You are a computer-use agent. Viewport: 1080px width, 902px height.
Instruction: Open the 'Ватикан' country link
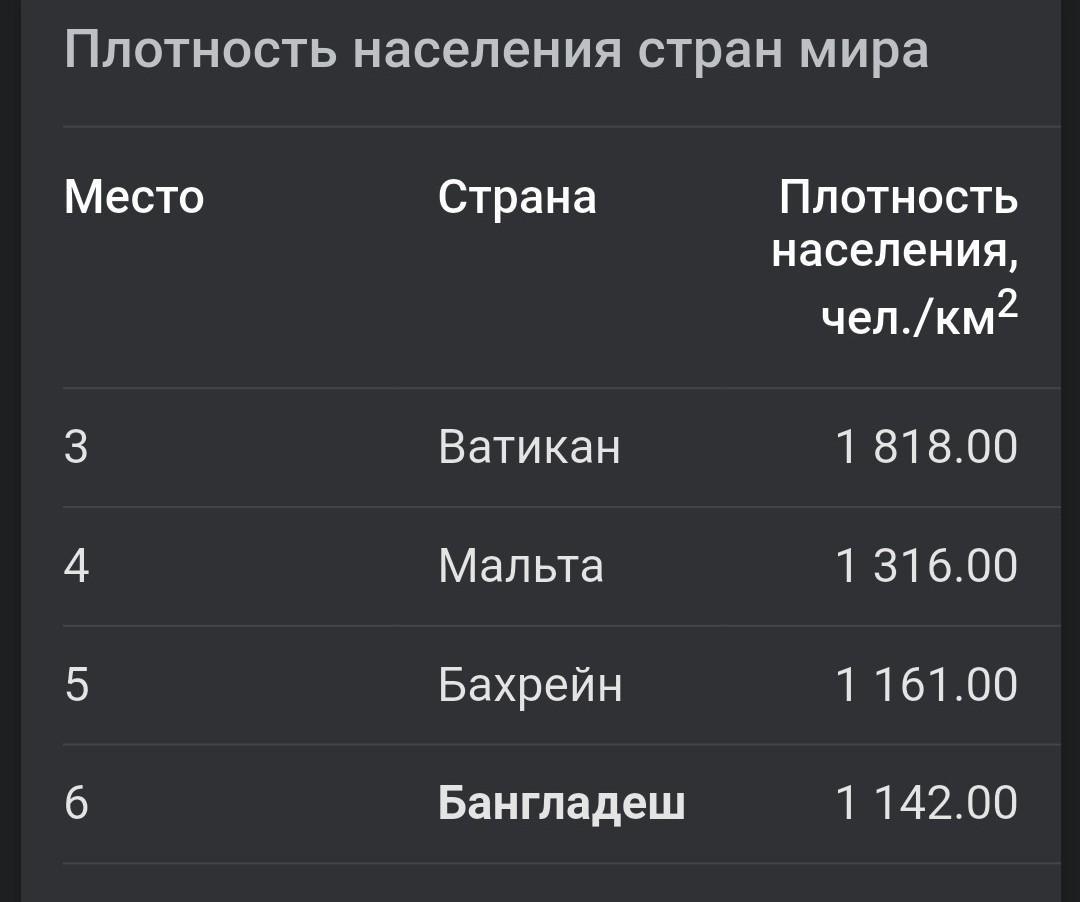tap(529, 447)
